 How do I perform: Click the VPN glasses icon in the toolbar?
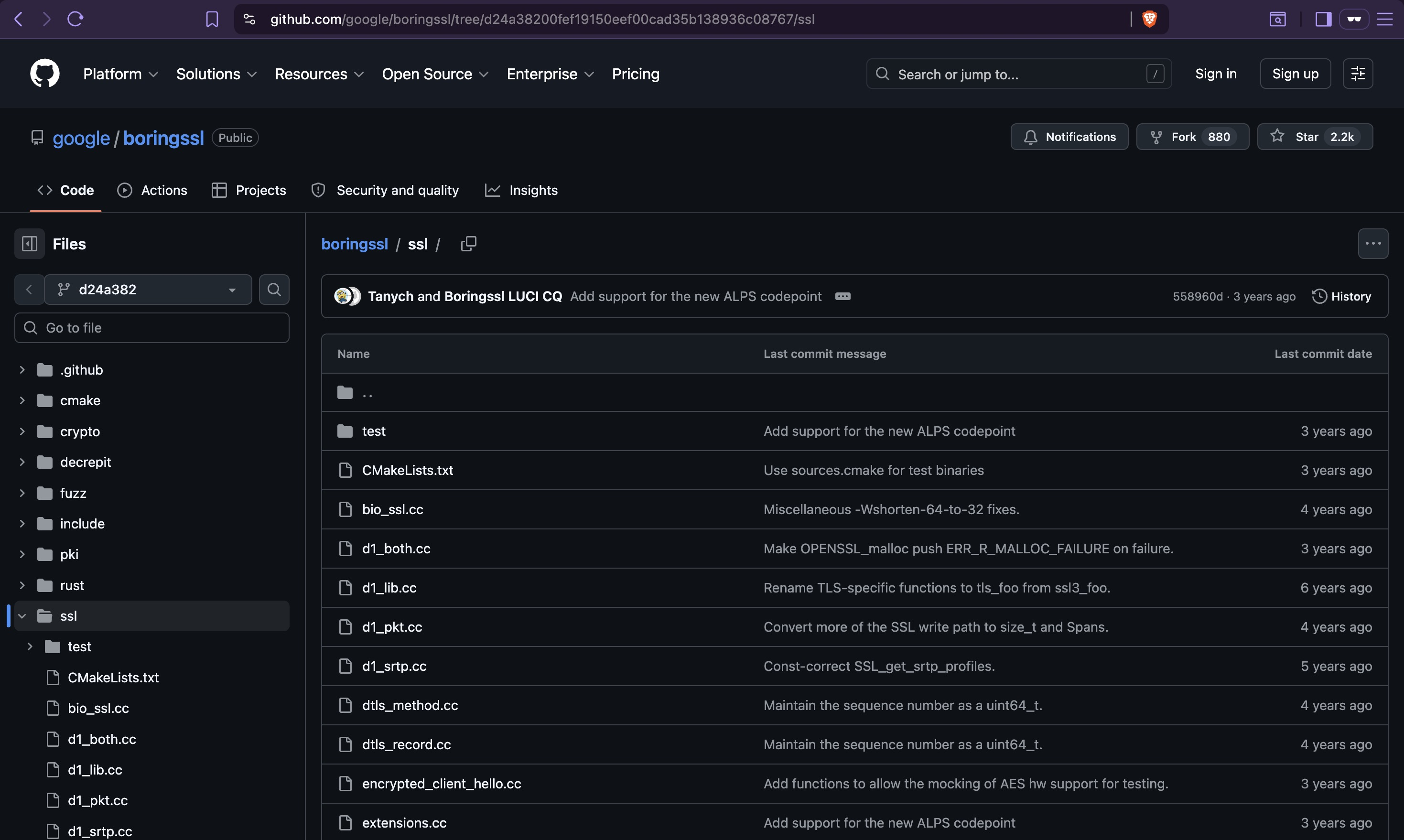[x=1354, y=19]
